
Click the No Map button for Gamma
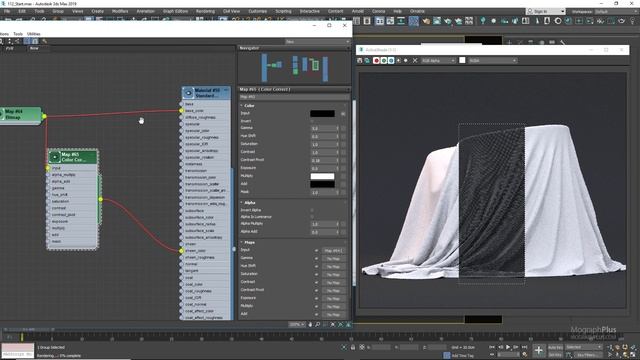(x=333, y=259)
